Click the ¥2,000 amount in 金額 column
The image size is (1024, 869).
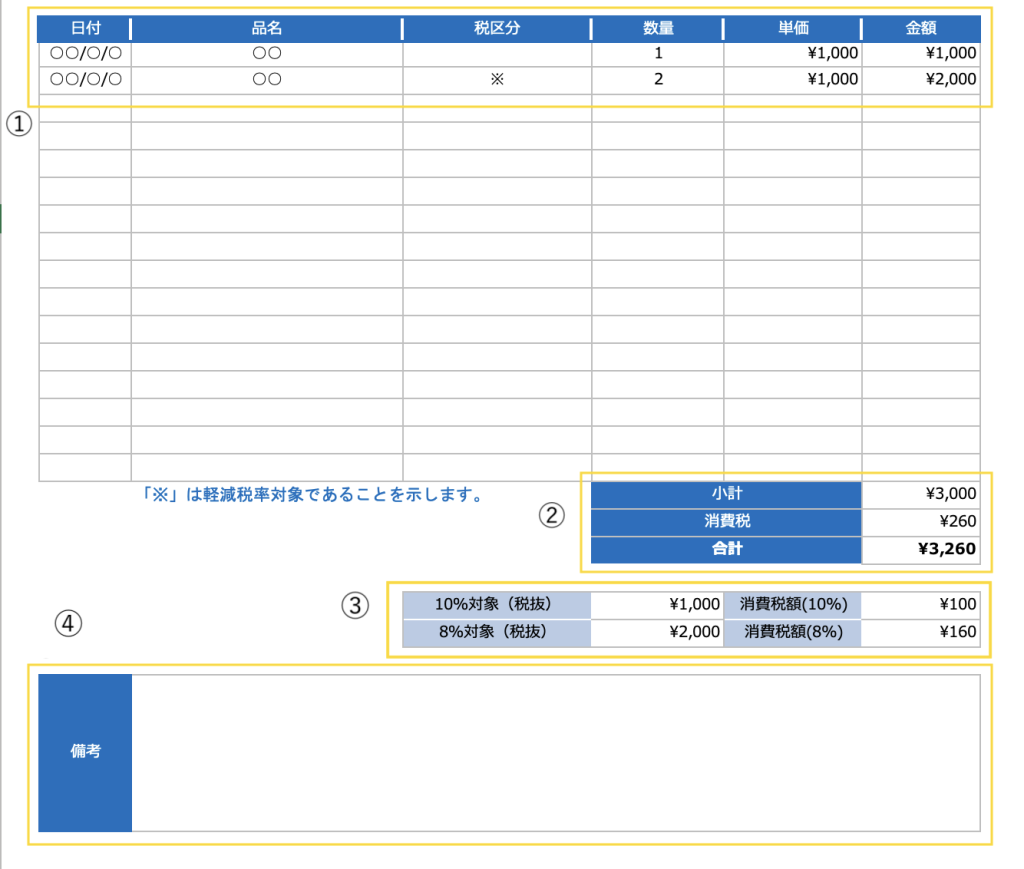pos(950,80)
